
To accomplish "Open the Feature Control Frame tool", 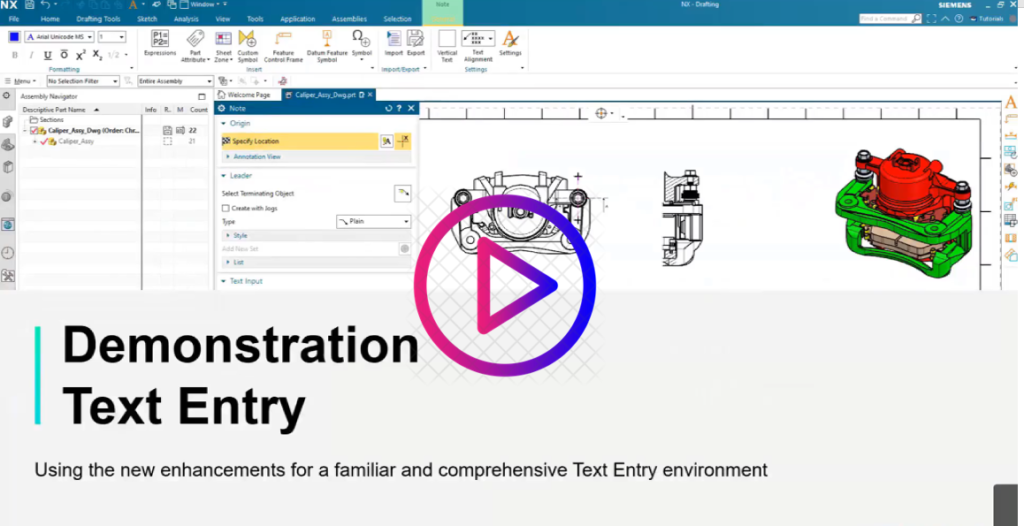I will [x=283, y=40].
